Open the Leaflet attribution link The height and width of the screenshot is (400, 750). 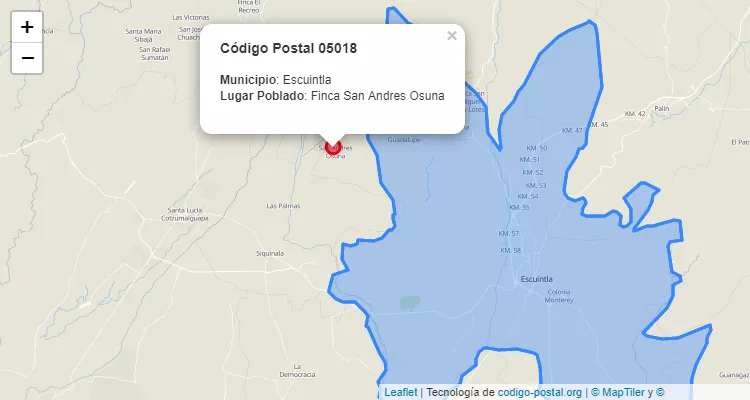(x=400, y=392)
